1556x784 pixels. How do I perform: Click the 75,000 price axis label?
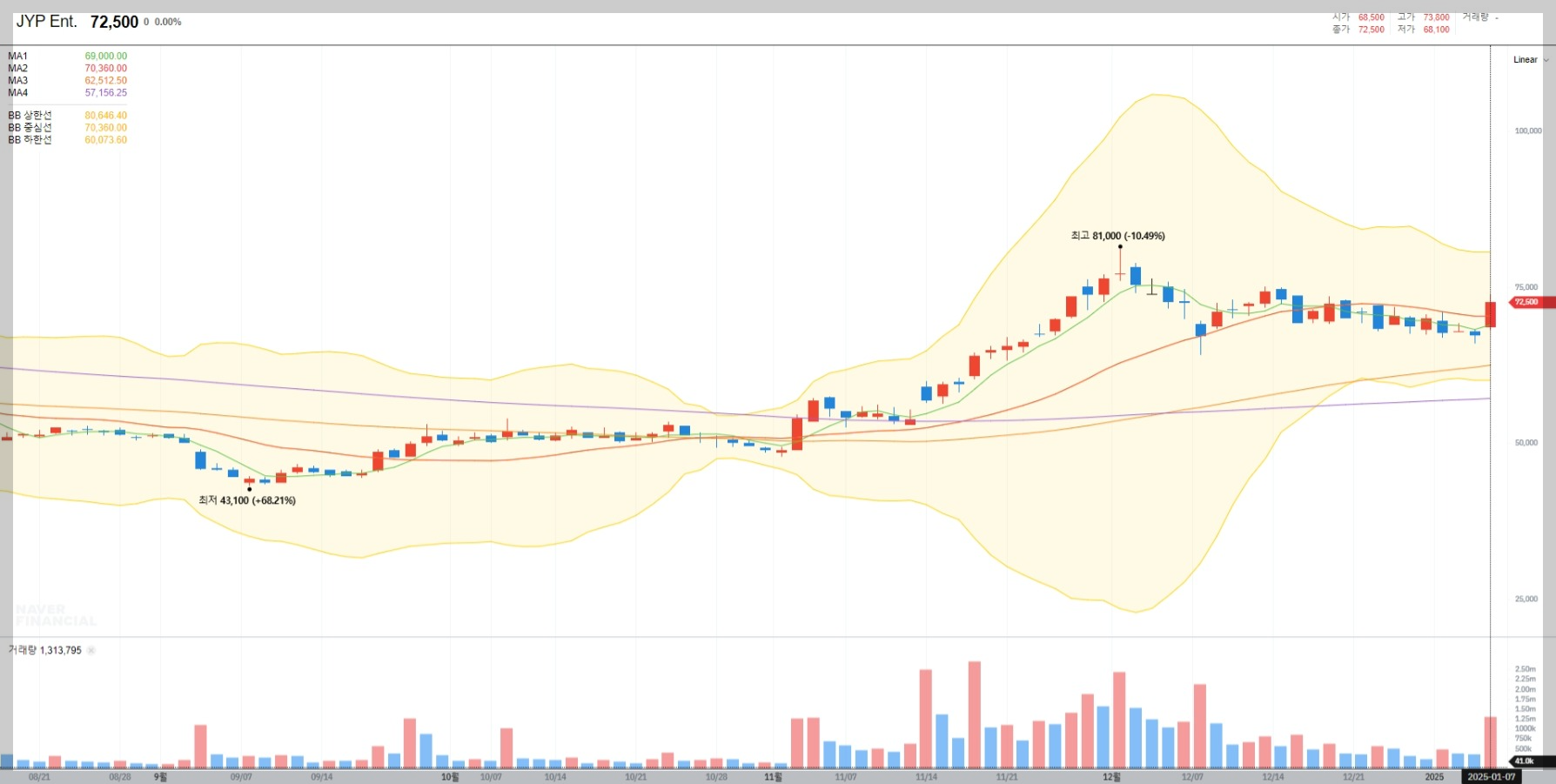click(1526, 287)
